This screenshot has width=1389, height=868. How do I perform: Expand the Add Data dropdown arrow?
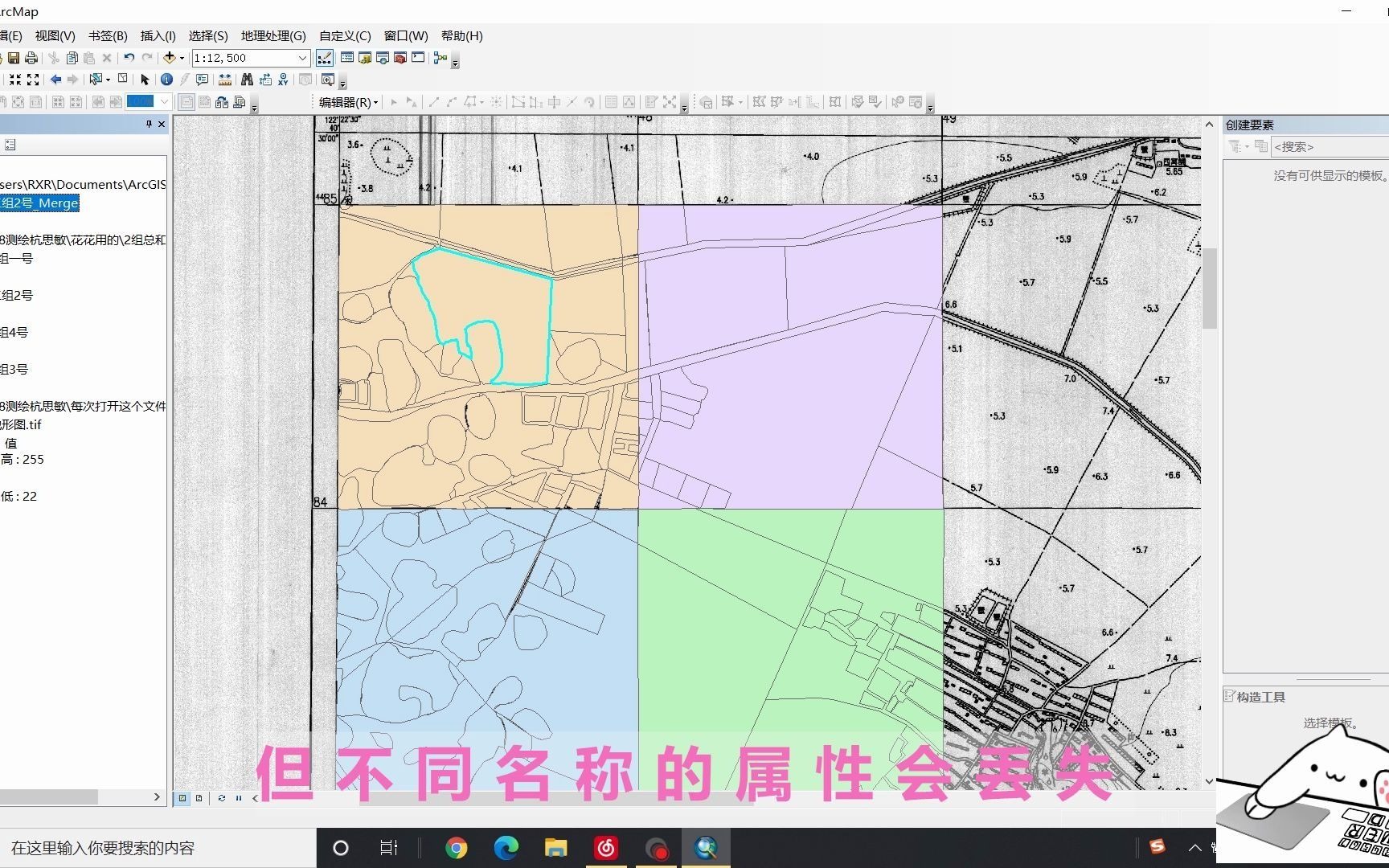[x=182, y=58]
